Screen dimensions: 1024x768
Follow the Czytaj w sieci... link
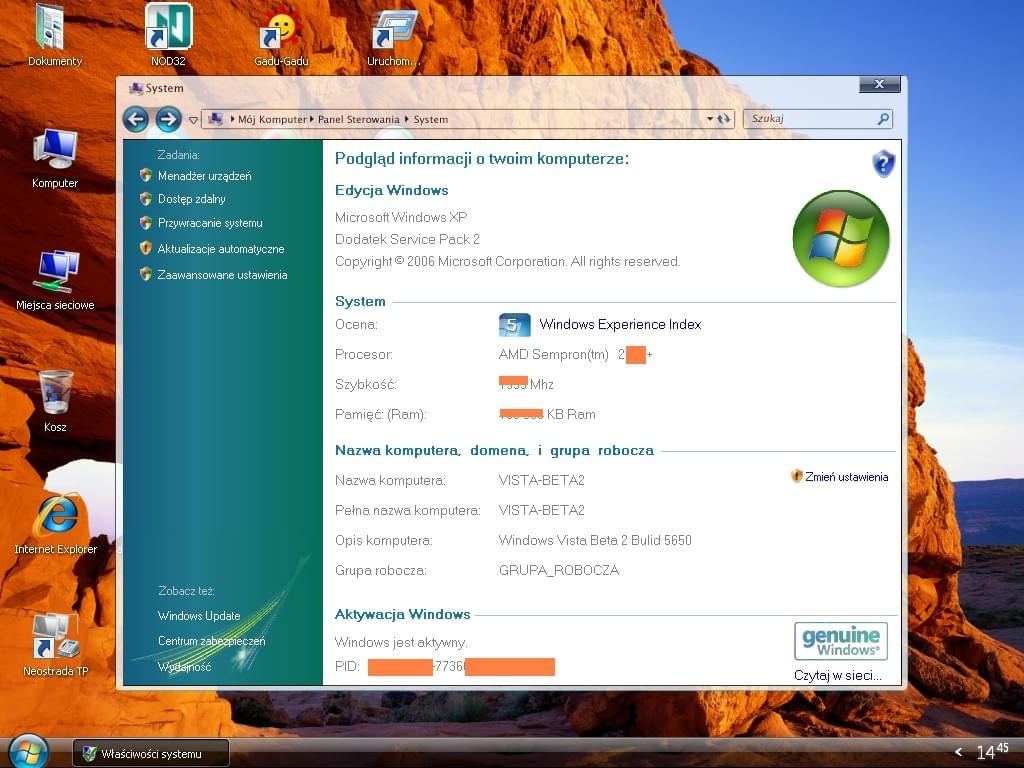[x=838, y=675]
